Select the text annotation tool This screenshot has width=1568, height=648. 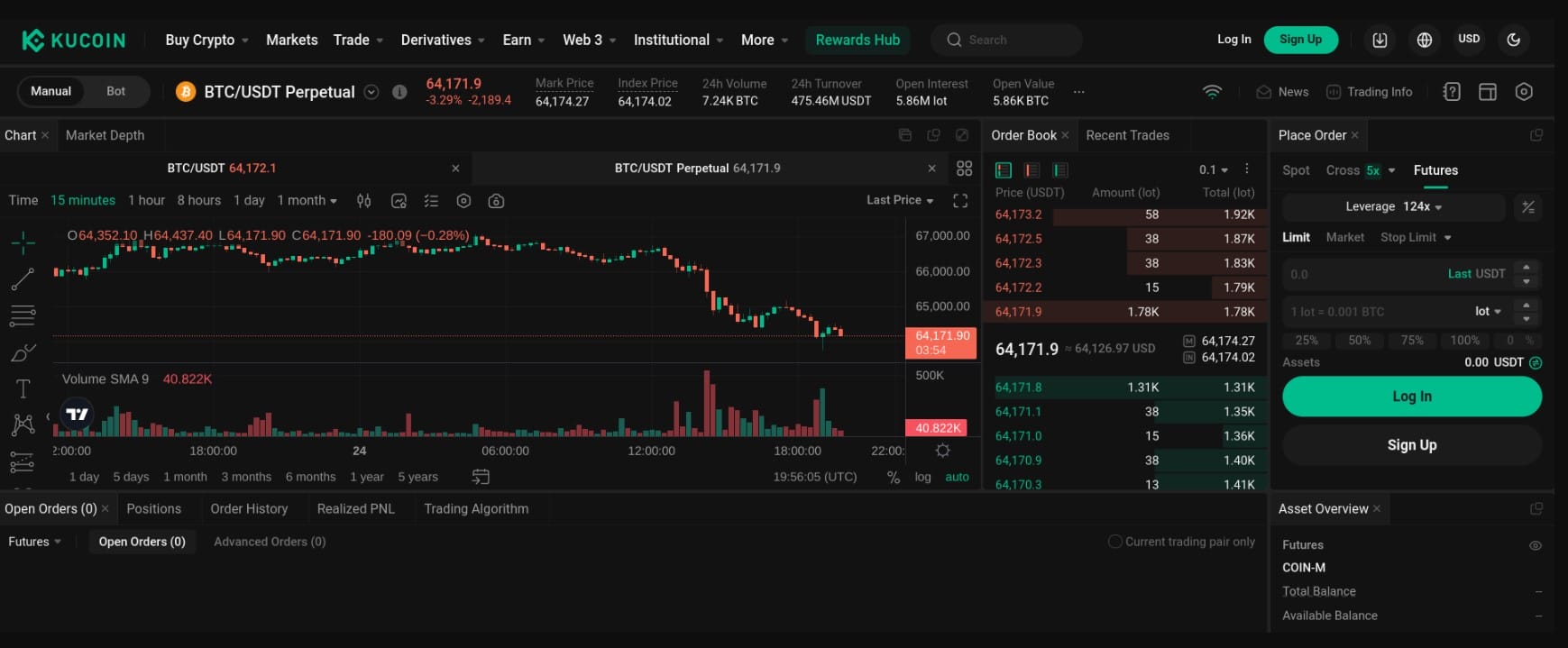[23, 388]
